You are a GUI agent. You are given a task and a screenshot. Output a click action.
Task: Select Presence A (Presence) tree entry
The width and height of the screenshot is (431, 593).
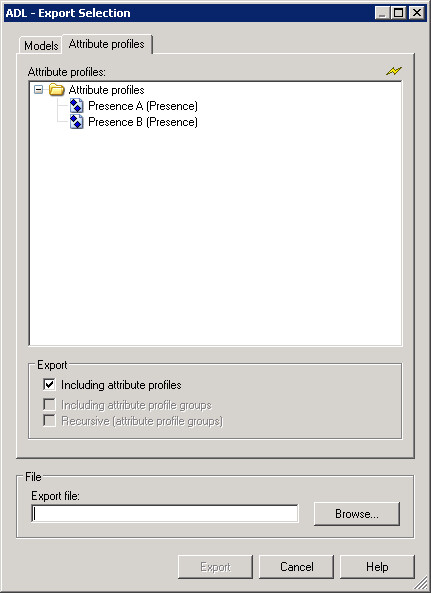[143, 106]
